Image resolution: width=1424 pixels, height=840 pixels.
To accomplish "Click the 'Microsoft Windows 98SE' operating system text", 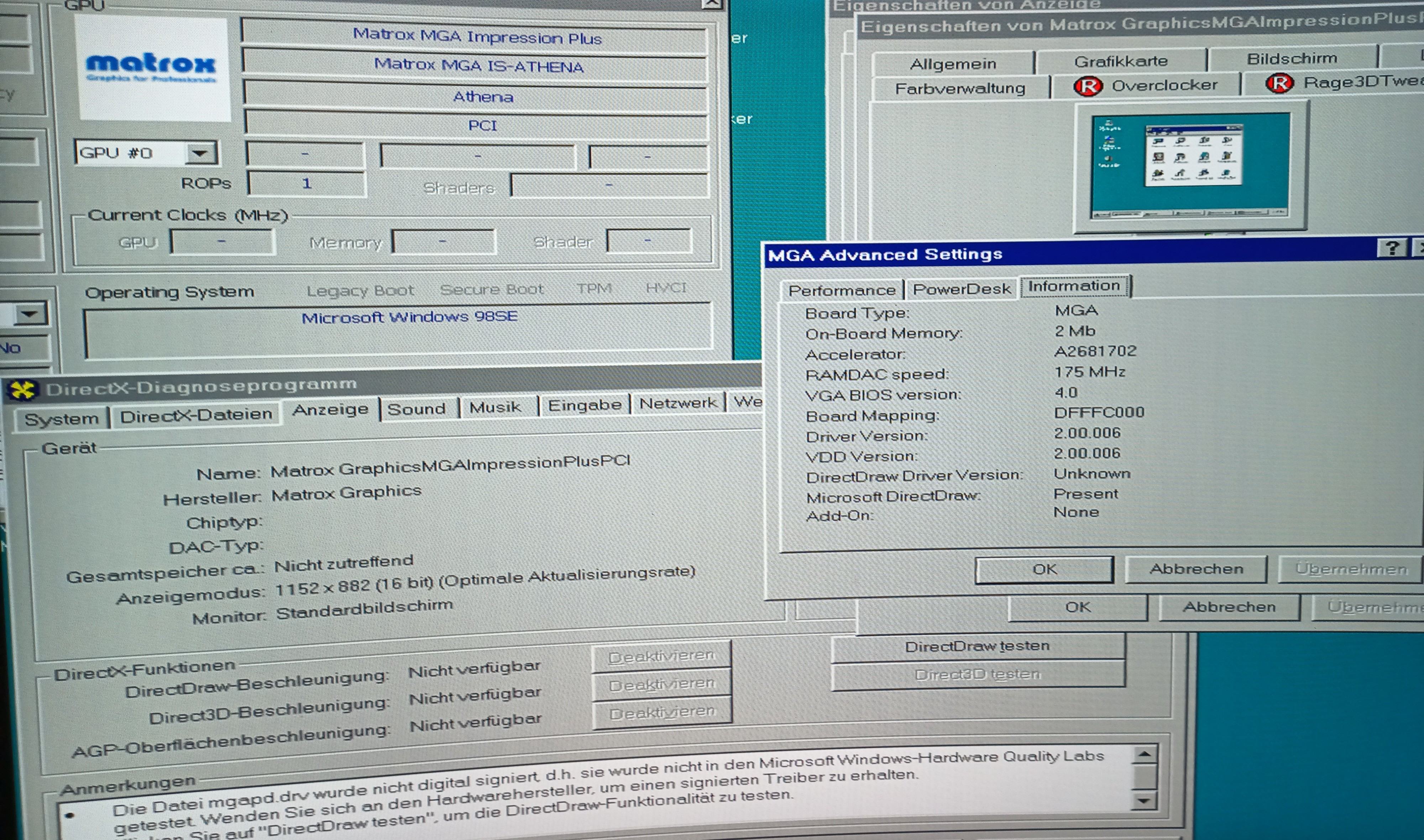I will (x=409, y=317).
